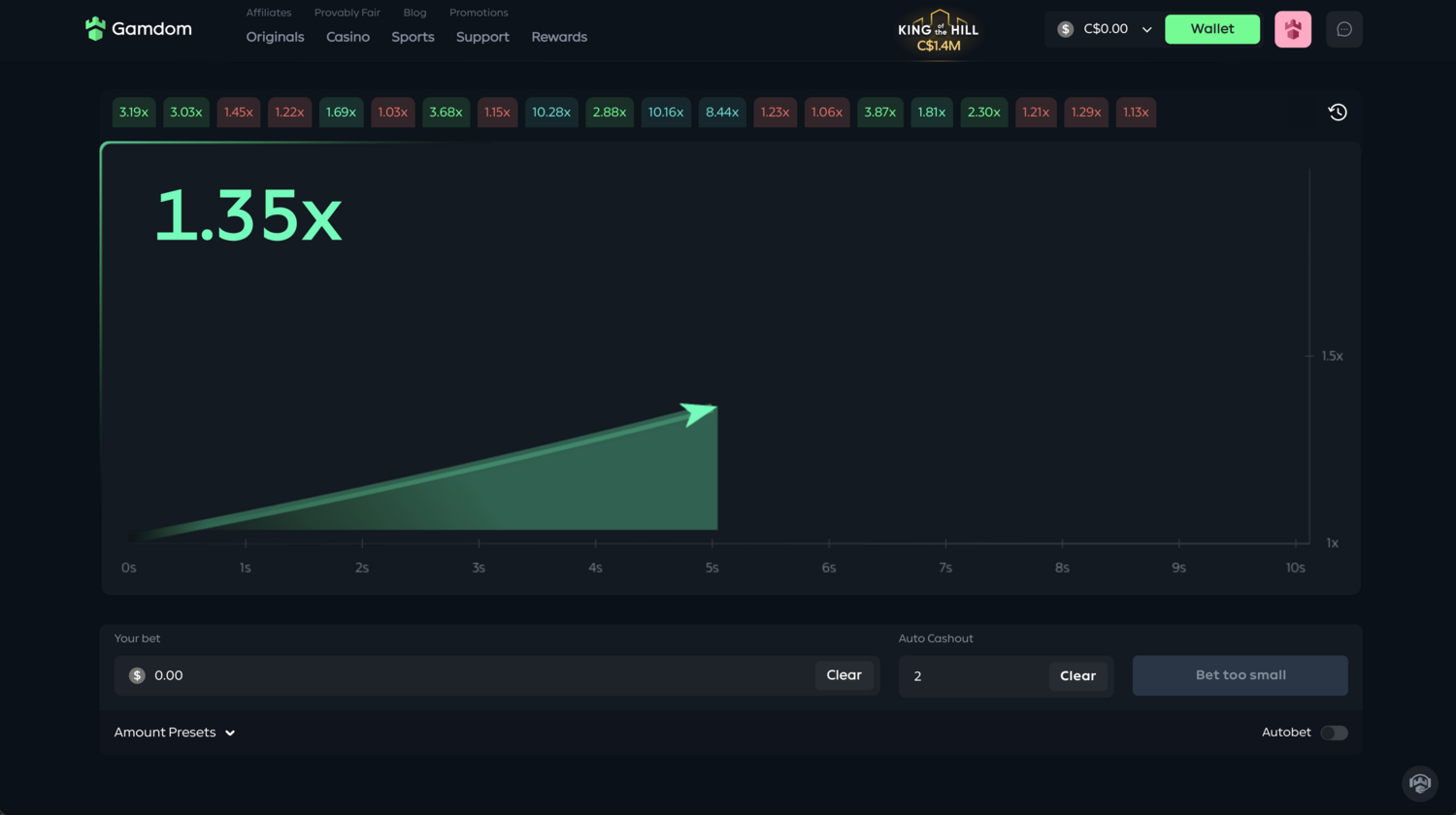Clear the Auto Cashout value
Image resolution: width=1456 pixels, height=815 pixels.
click(x=1077, y=676)
